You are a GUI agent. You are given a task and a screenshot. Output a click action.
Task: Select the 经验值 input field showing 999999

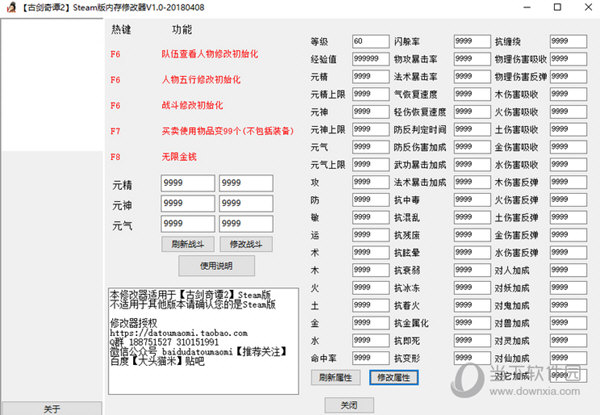tap(370, 59)
